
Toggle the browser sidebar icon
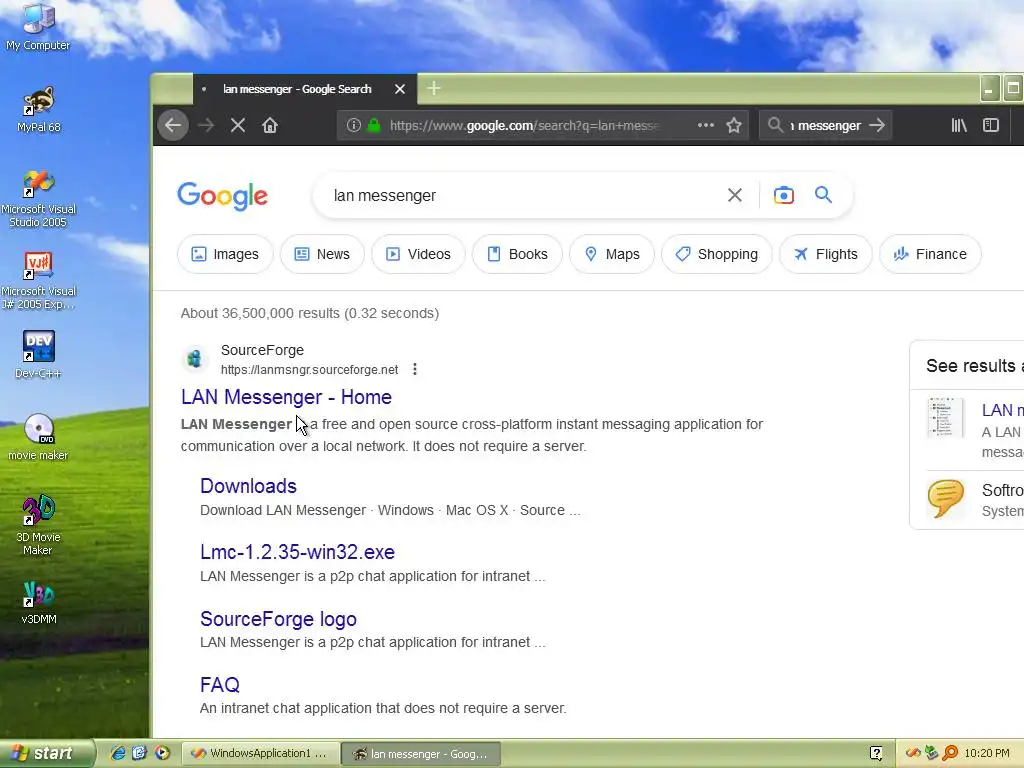(x=991, y=125)
